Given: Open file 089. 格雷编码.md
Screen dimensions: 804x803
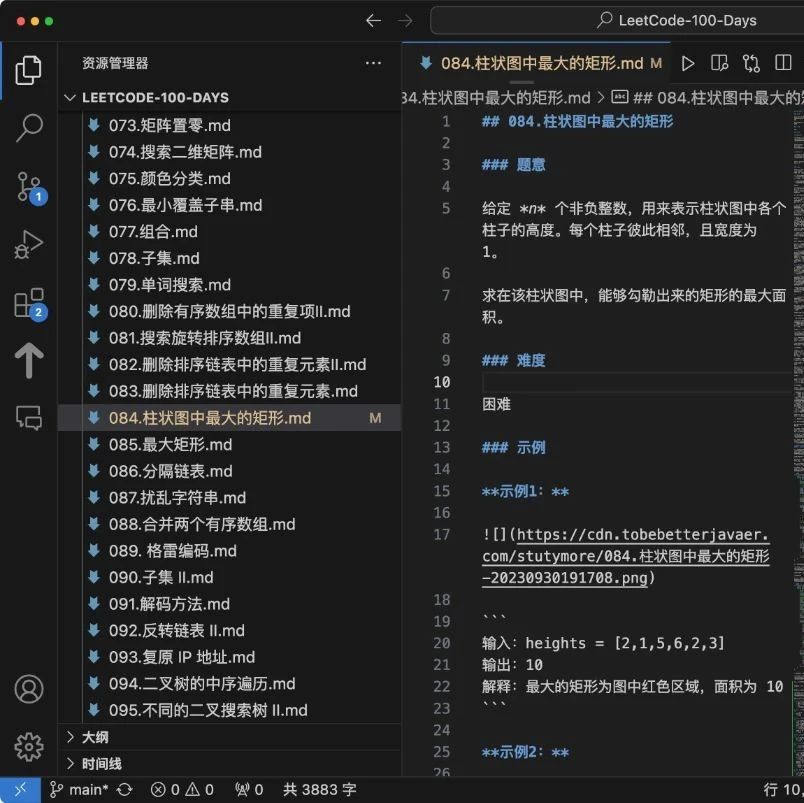Looking at the screenshot, I should 230,551.
